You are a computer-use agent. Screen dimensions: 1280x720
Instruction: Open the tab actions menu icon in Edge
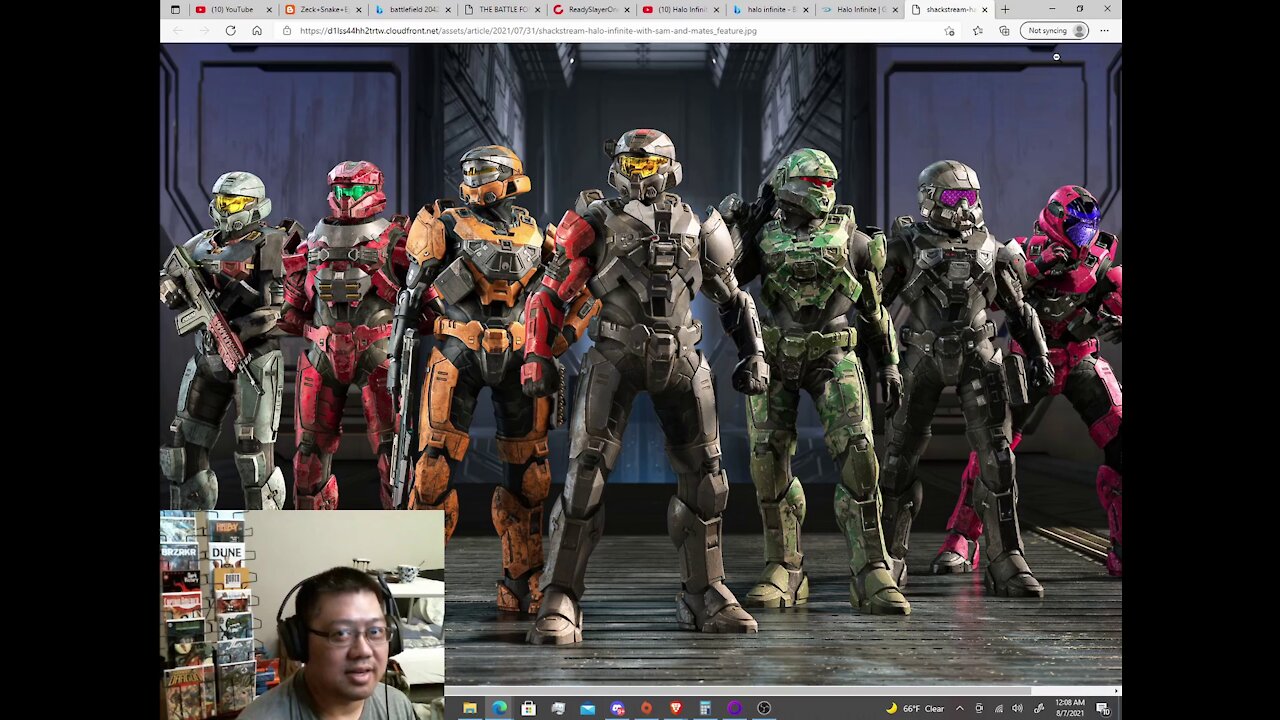pos(175,9)
